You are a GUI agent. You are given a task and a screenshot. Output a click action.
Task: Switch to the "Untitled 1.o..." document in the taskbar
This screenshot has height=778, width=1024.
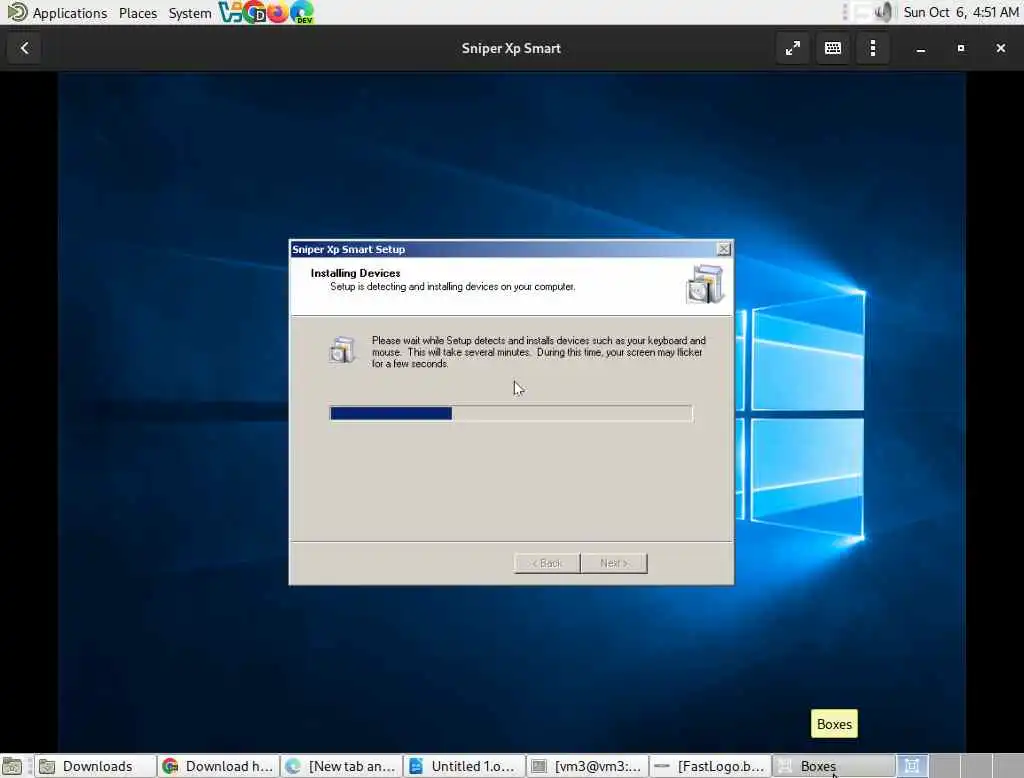tap(465, 766)
